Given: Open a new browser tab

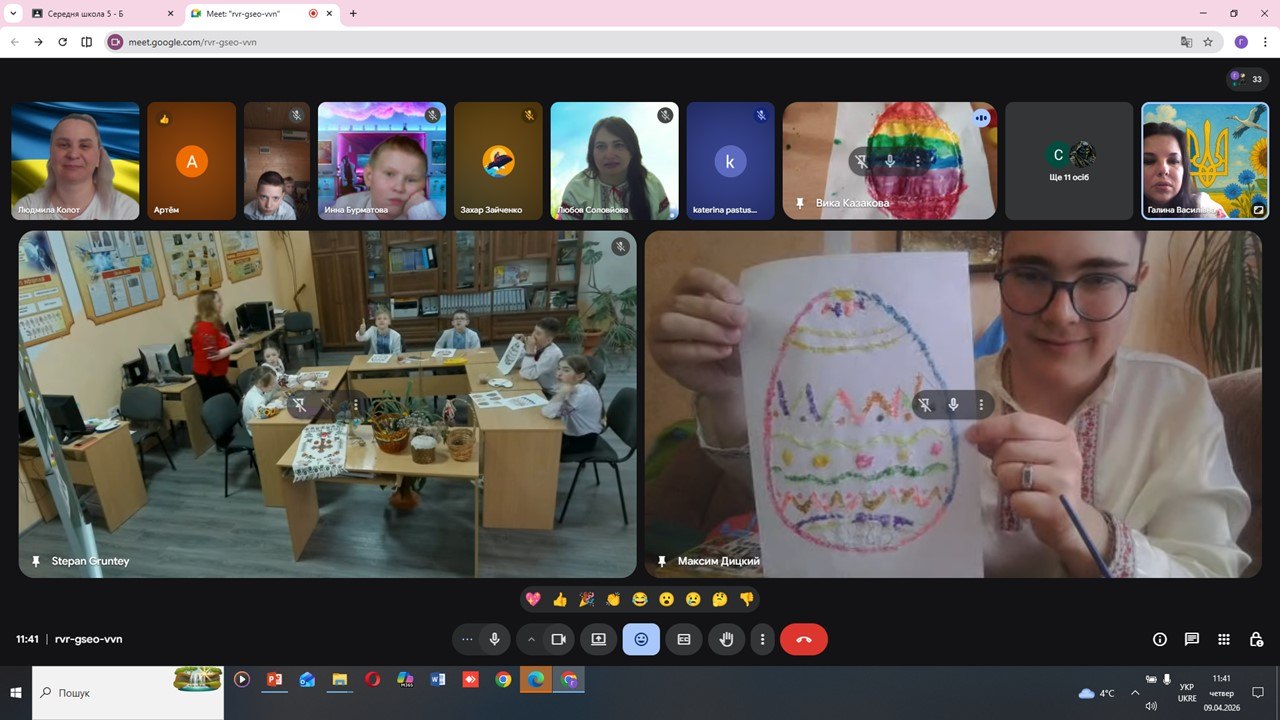Looking at the screenshot, I should [x=353, y=14].
